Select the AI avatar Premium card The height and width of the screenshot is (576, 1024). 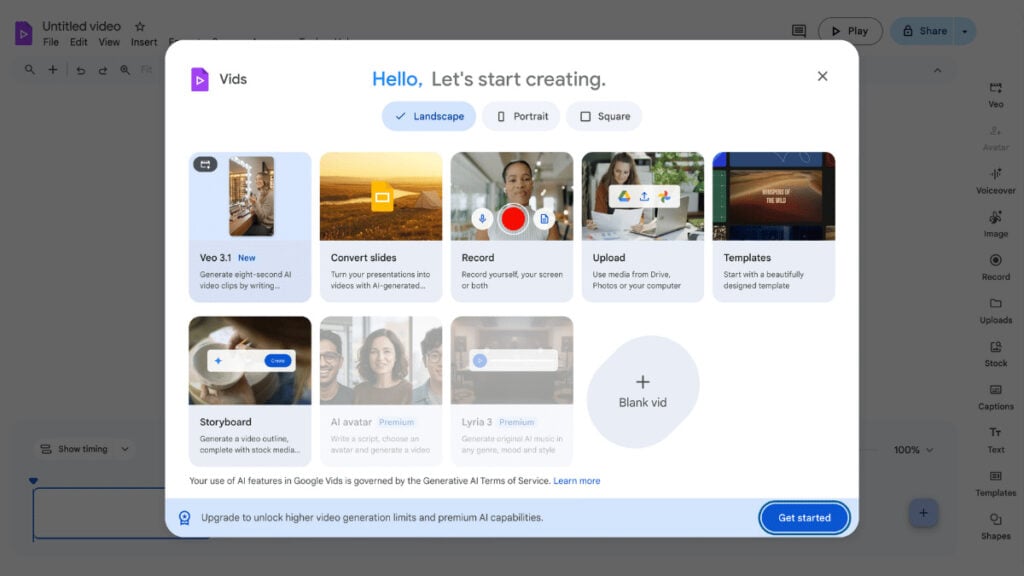(x=381, y=391)
